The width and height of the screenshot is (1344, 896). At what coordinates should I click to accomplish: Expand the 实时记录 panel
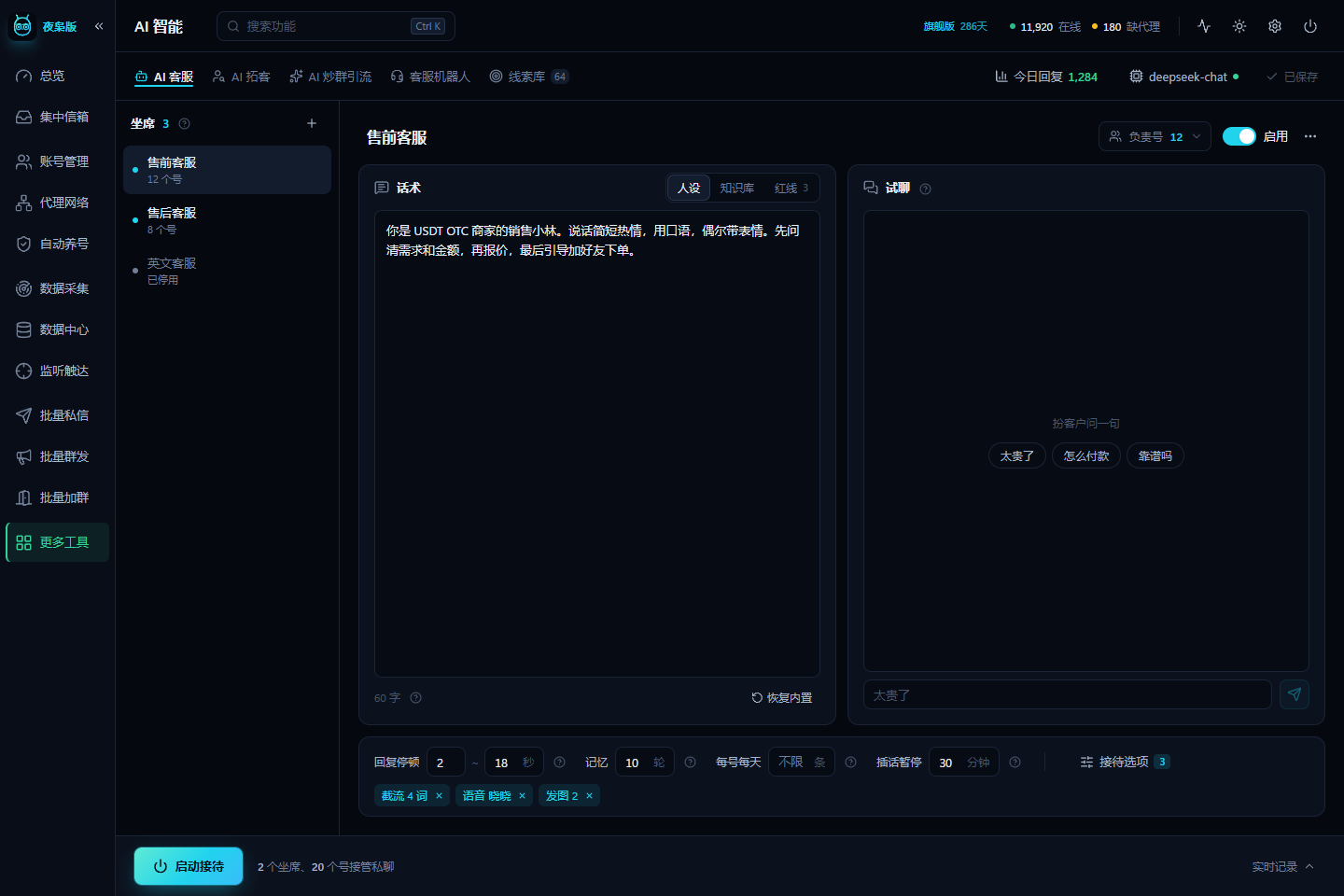click(1283, 867)
